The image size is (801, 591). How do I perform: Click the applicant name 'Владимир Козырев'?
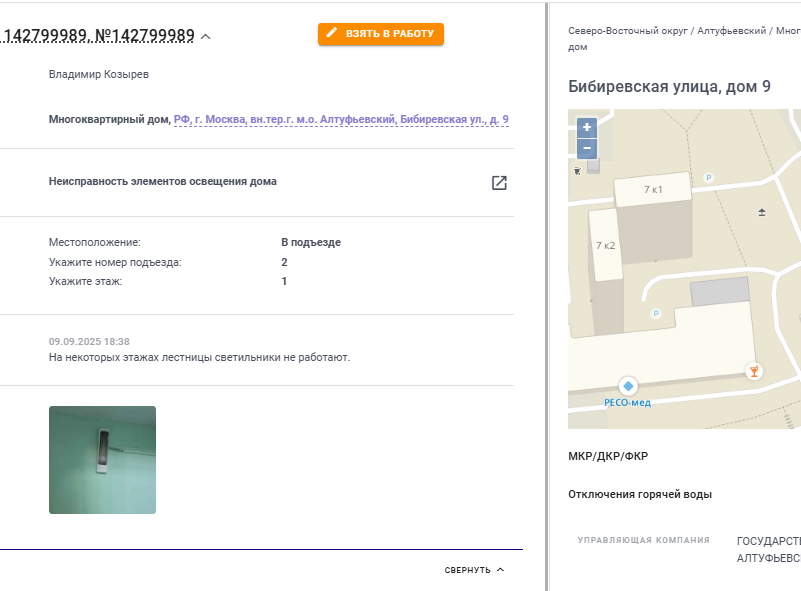[x=99, y=74]
